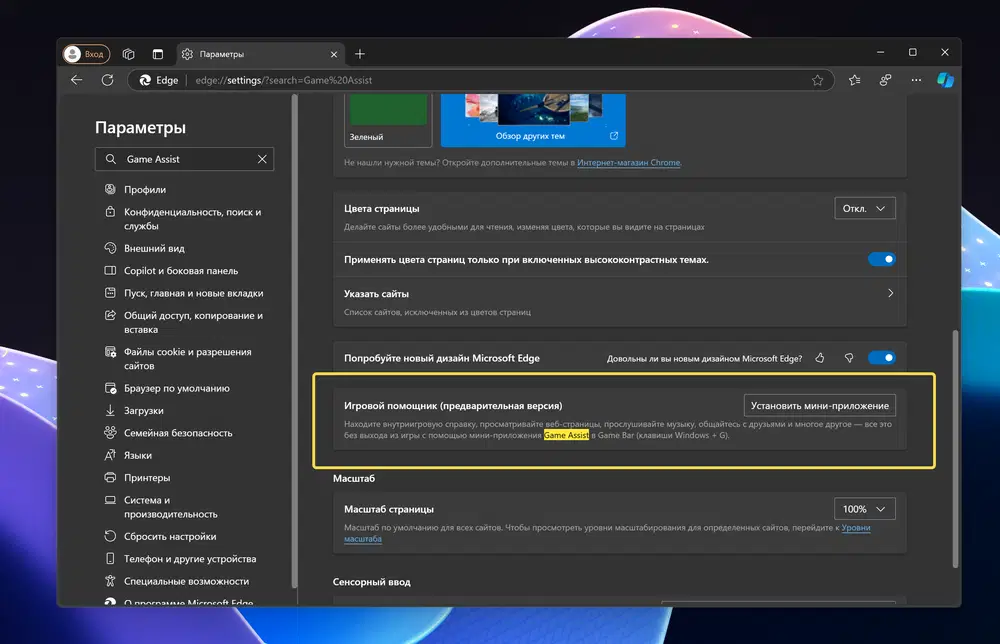Open the tab actions menu icon
Screen dimensions: 1000x644
coord(158,54)
